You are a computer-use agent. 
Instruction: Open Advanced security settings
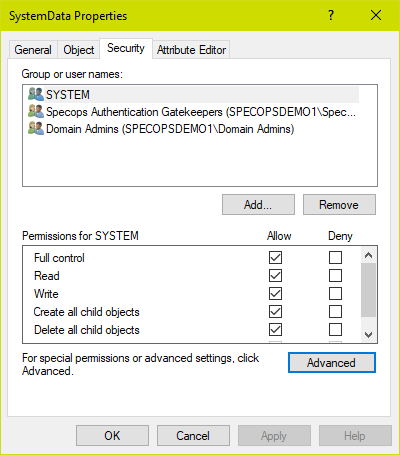click(x=332, y=363)
